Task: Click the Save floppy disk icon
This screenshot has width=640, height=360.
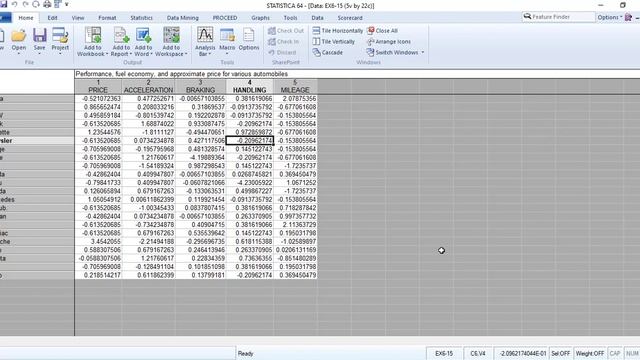Action: pyautogui.click(x=40, y=36)
